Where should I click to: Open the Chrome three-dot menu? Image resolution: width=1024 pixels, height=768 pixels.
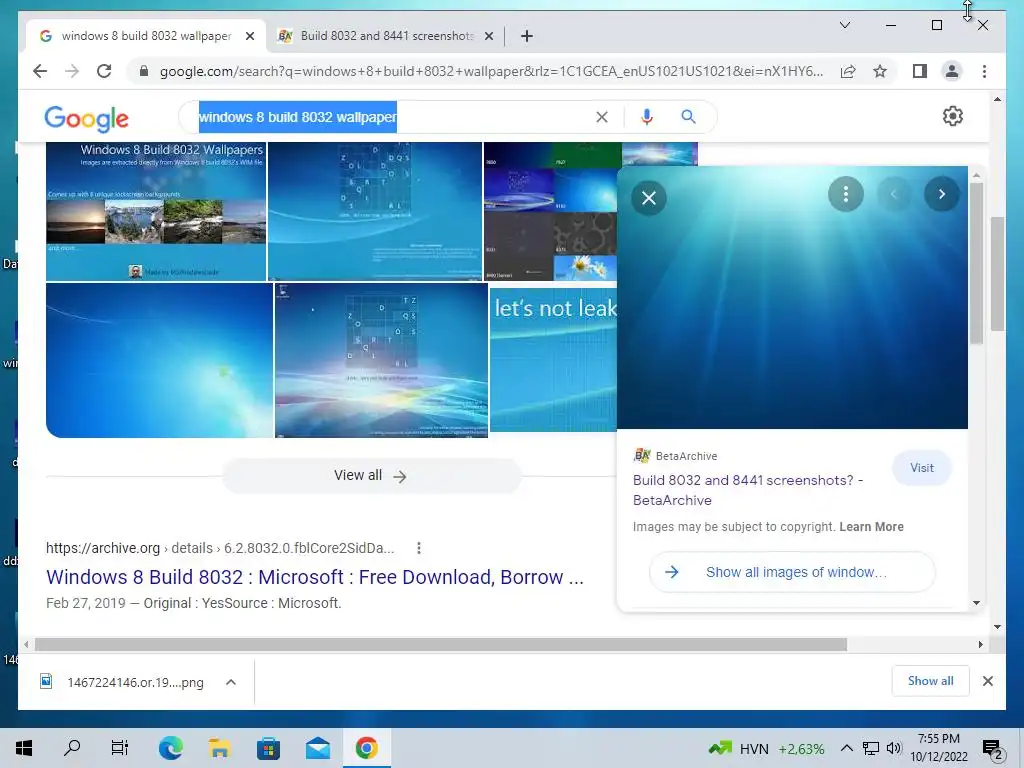984,71
